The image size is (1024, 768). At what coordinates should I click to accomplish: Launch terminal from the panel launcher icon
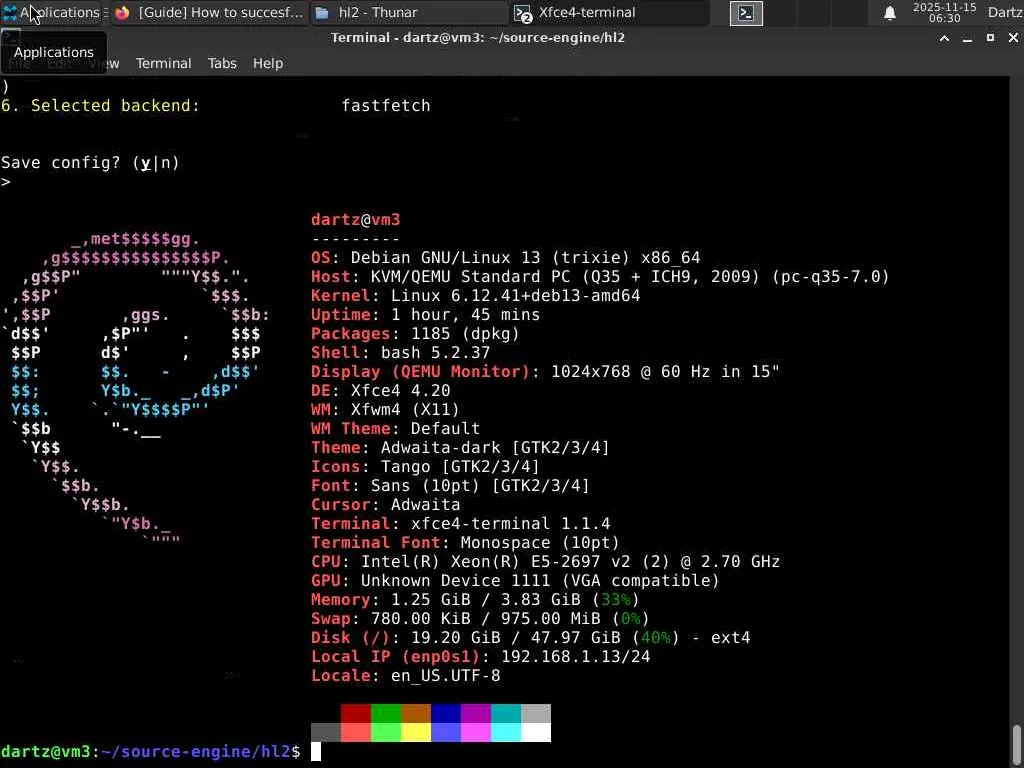coord(746,13)
